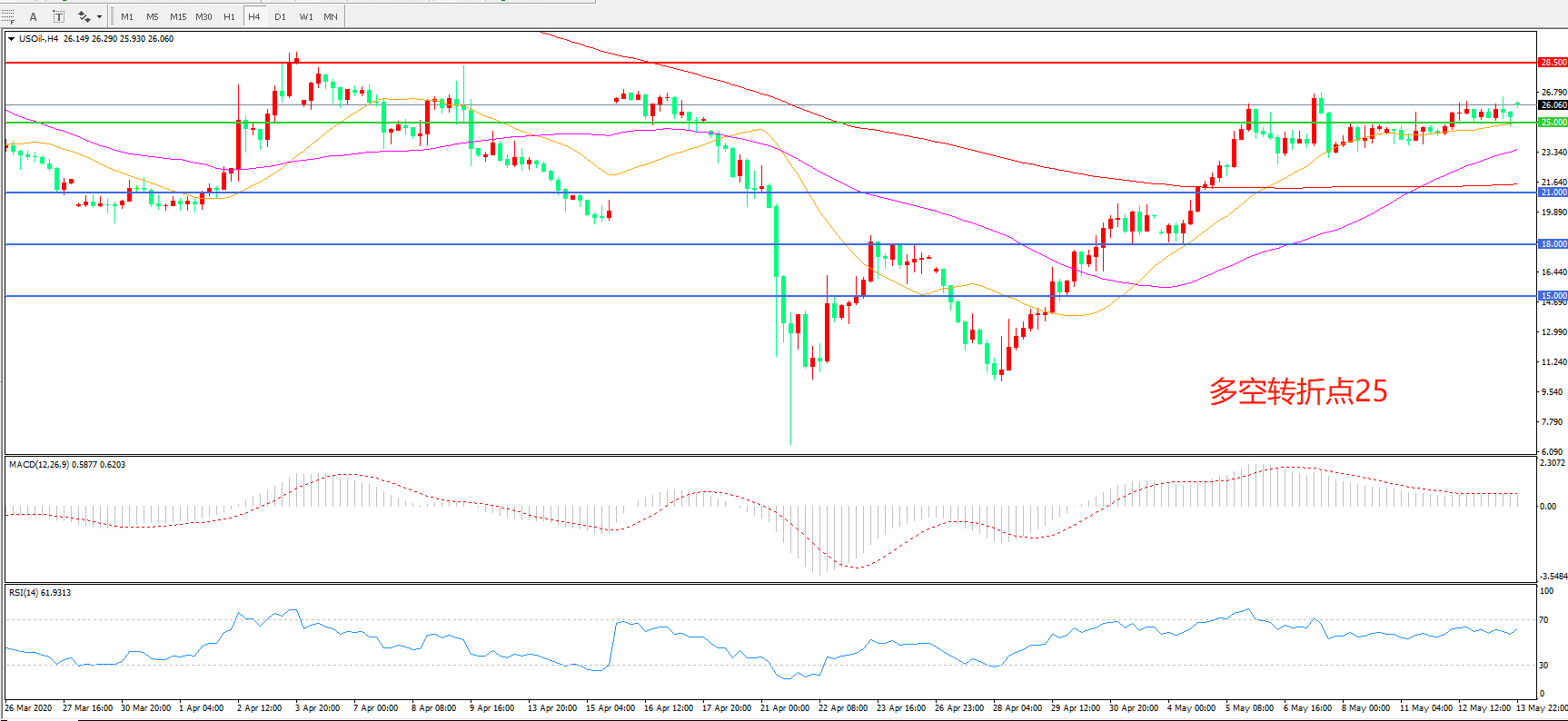
Task: Select the red Chinese text annotation on chart
Action: pyautogui.click(x=1297, y=391)
